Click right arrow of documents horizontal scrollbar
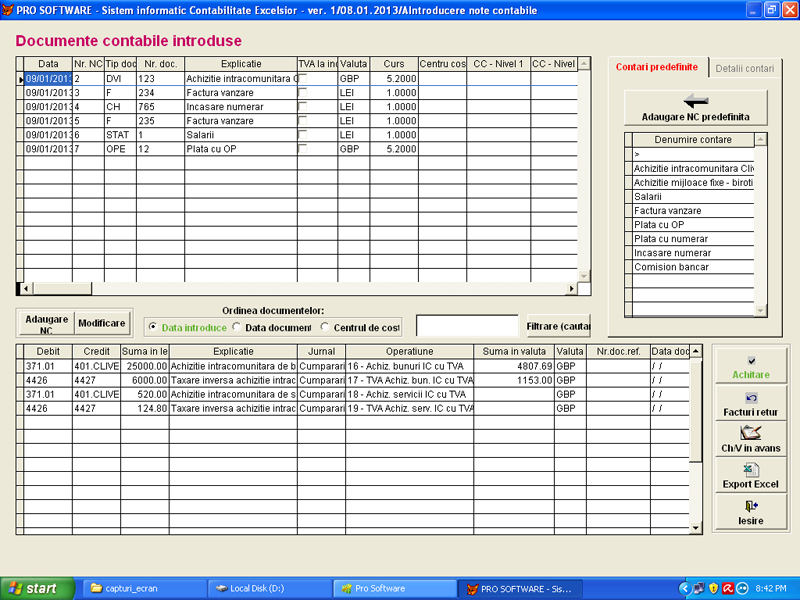This screenshot has height=600, width=800. pyautogui.click(x=571, y=288)
